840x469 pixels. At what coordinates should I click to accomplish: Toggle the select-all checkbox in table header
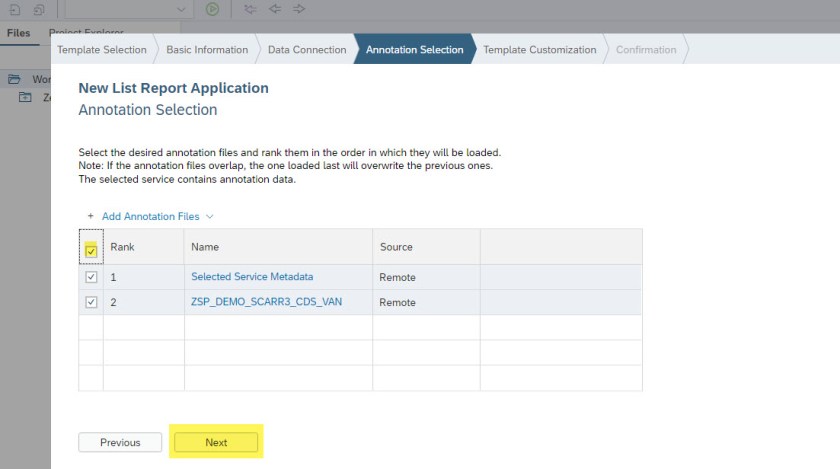[x=91, y=250]
